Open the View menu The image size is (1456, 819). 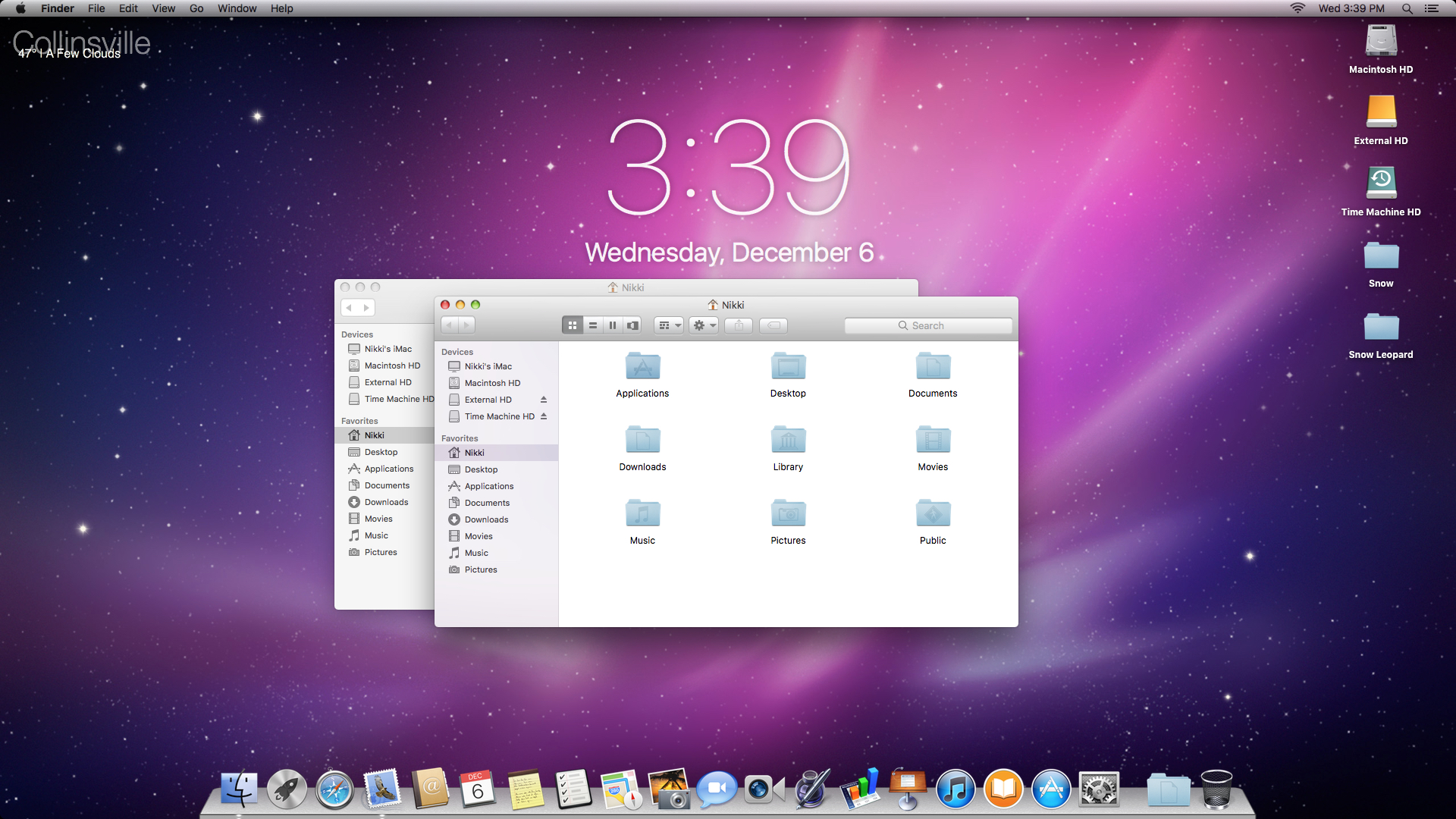(163, 8)
